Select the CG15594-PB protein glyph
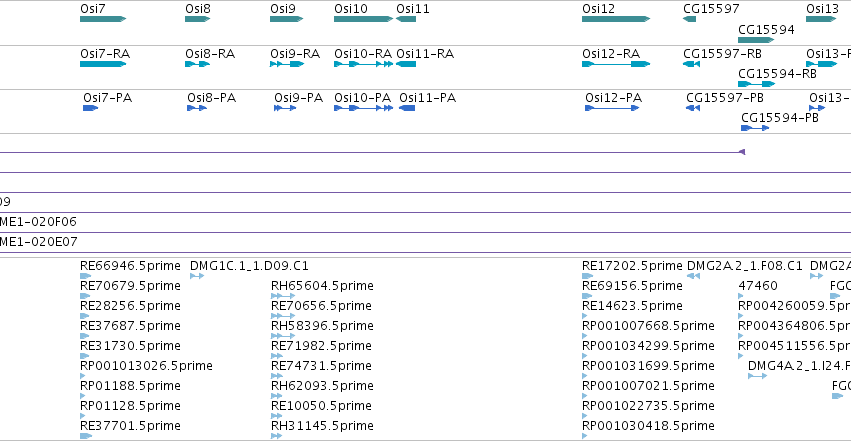Image resolution: width=851 pixels, height=441 pixels. pyautogui.click(x=755, y=128)
